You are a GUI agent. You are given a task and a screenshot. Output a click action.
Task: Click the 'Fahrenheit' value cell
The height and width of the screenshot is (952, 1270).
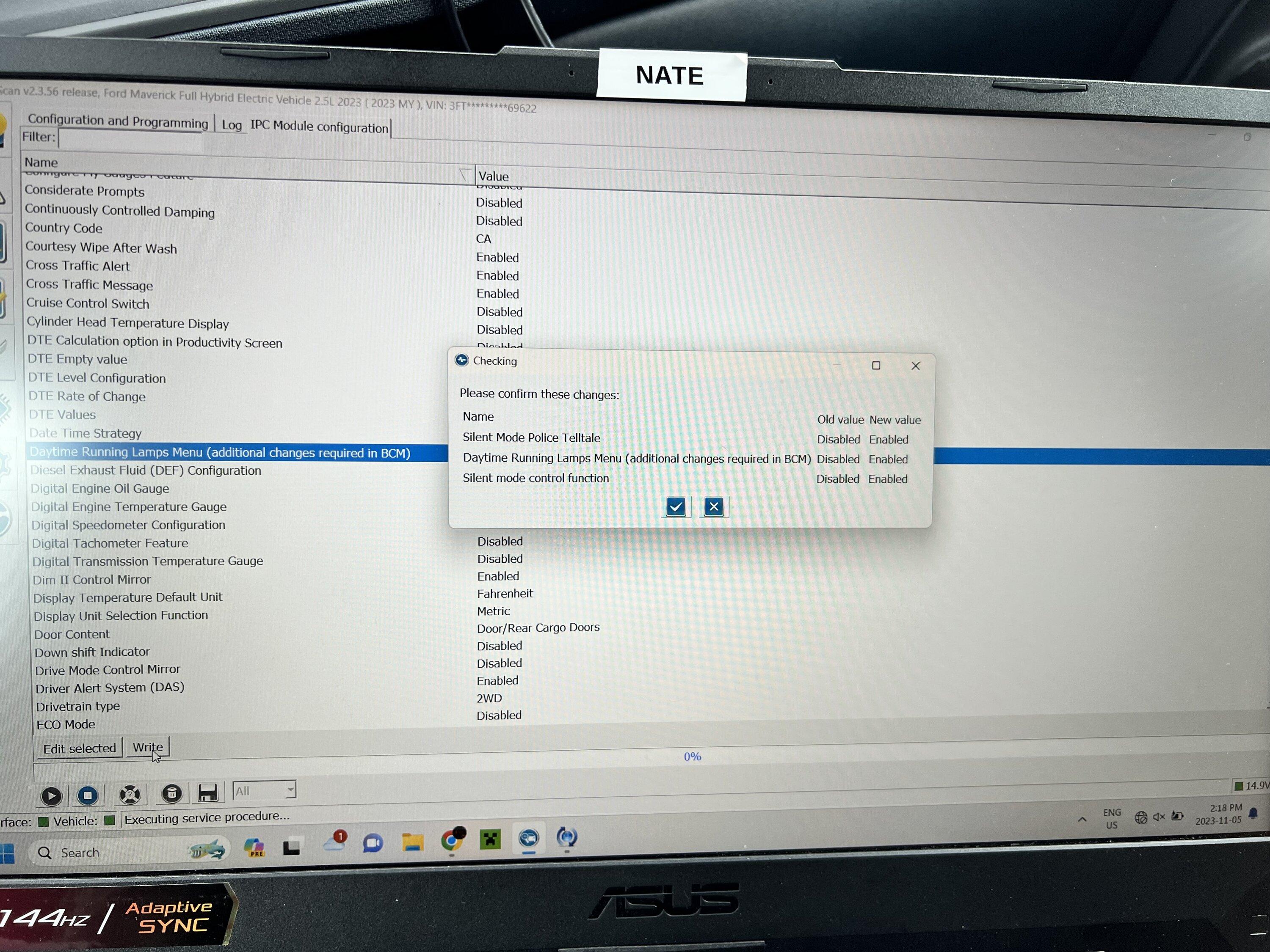click(x=505, y=593)
